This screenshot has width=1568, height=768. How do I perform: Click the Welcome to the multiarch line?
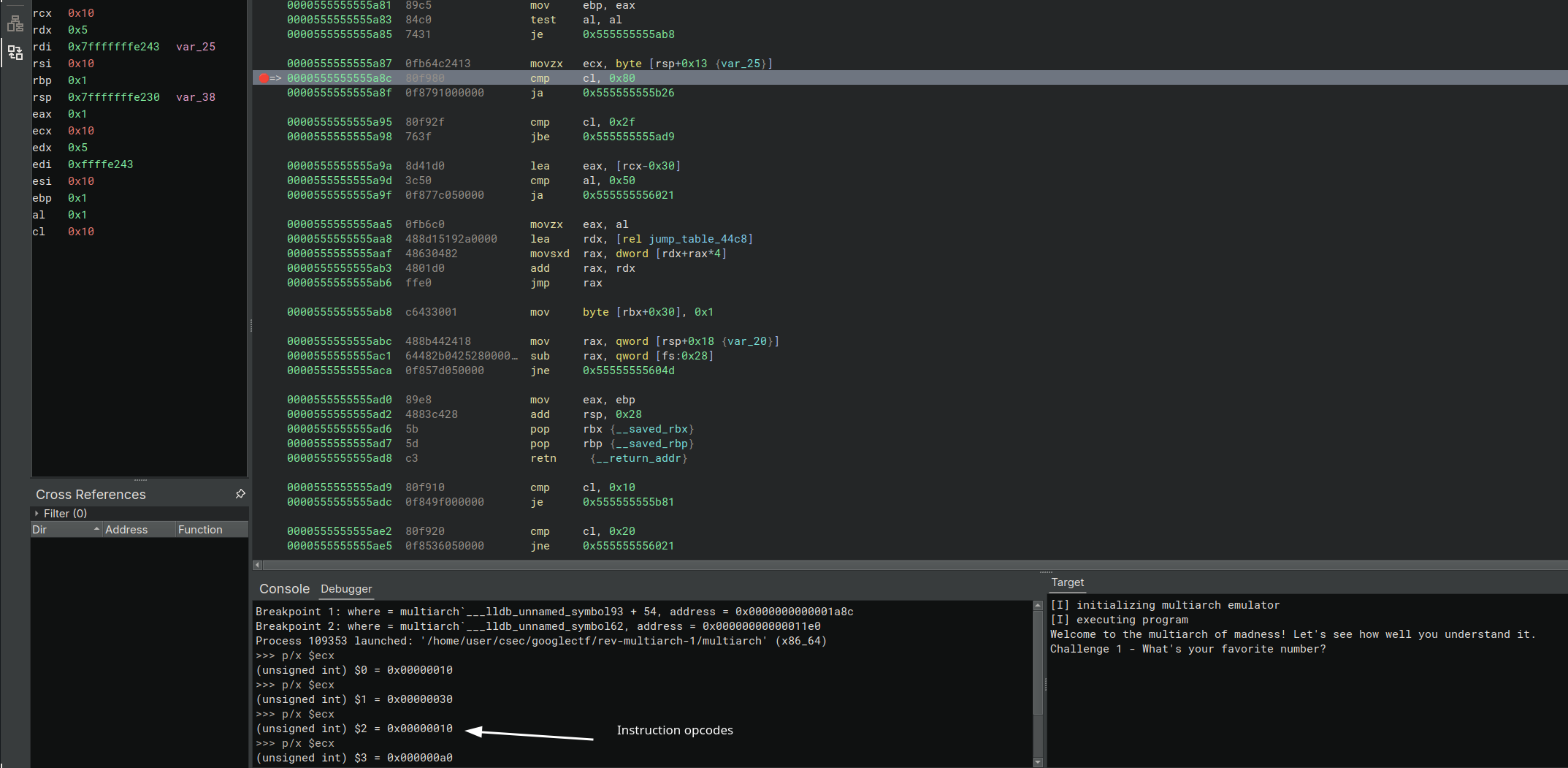point(1293,634)
